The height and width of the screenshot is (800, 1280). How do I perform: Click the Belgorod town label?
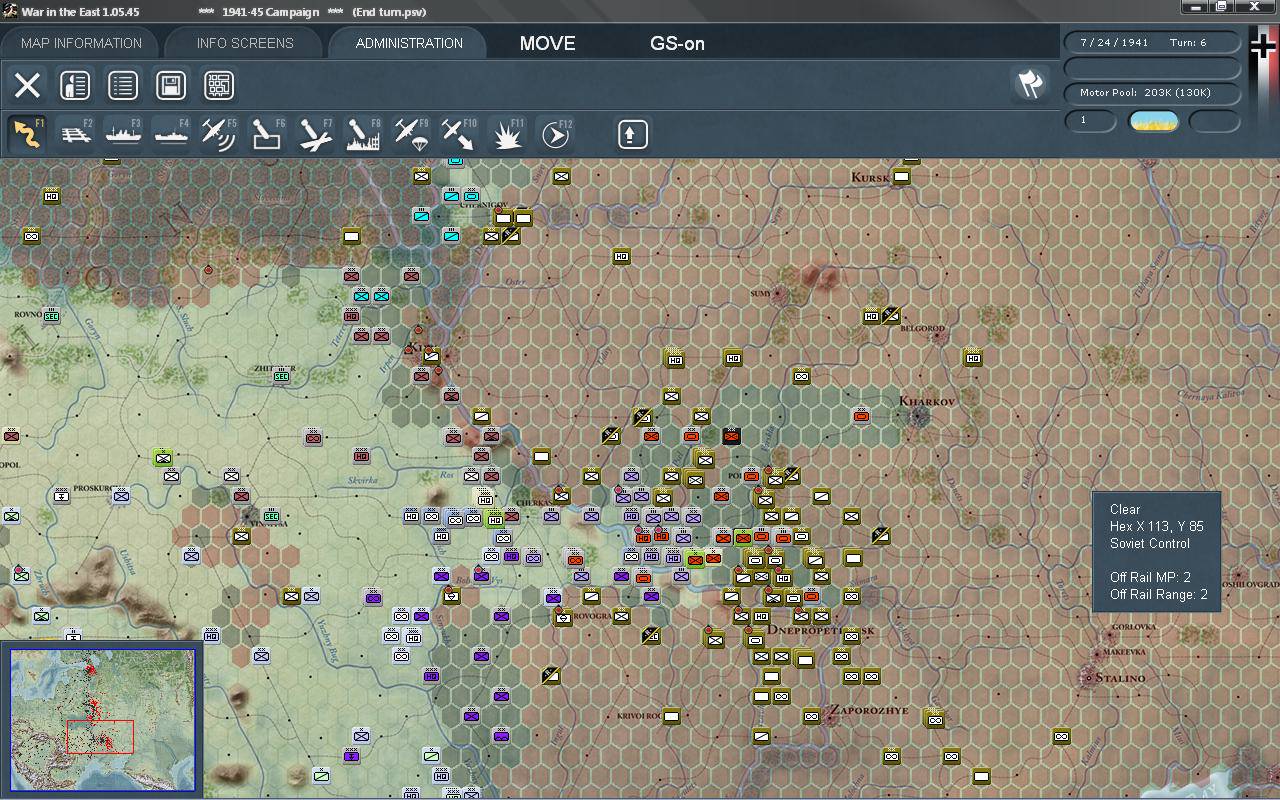click(x=922, y=328)
